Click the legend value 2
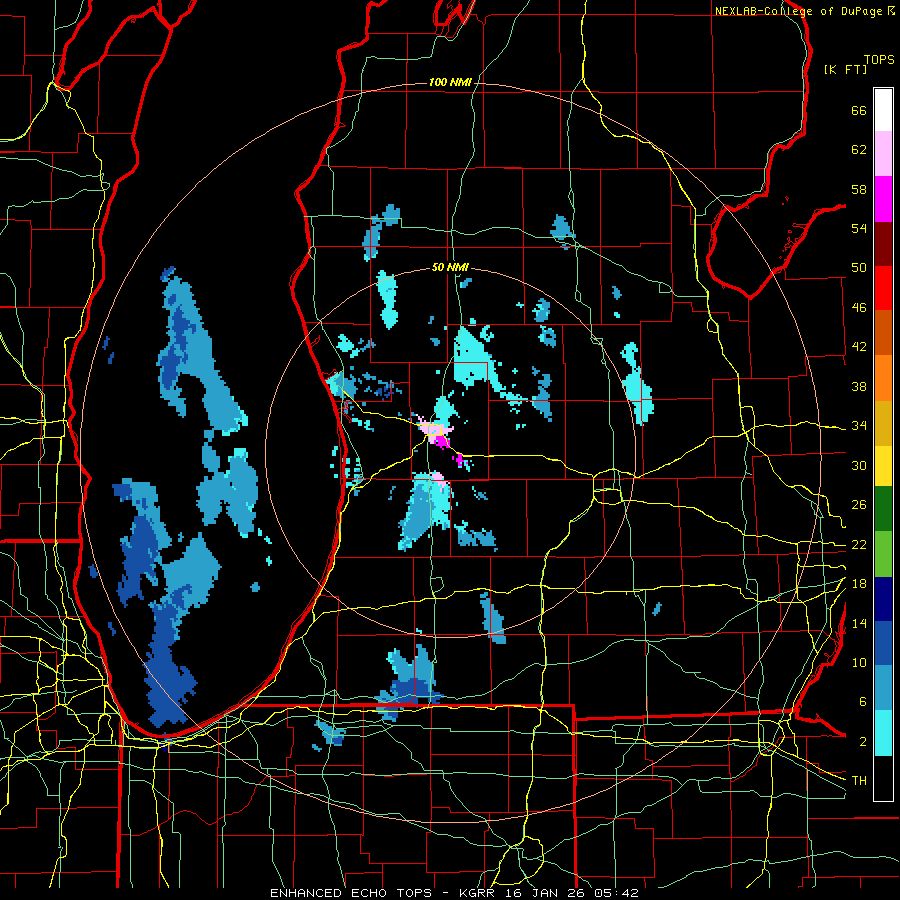The width and height of the screenshot is (900, 900). click(862, 742)
